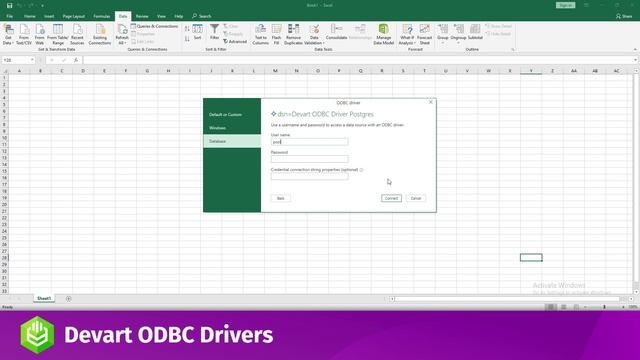Add a new sheet
Viewport: 640px width, 360px height.
[x=69, y=299]
